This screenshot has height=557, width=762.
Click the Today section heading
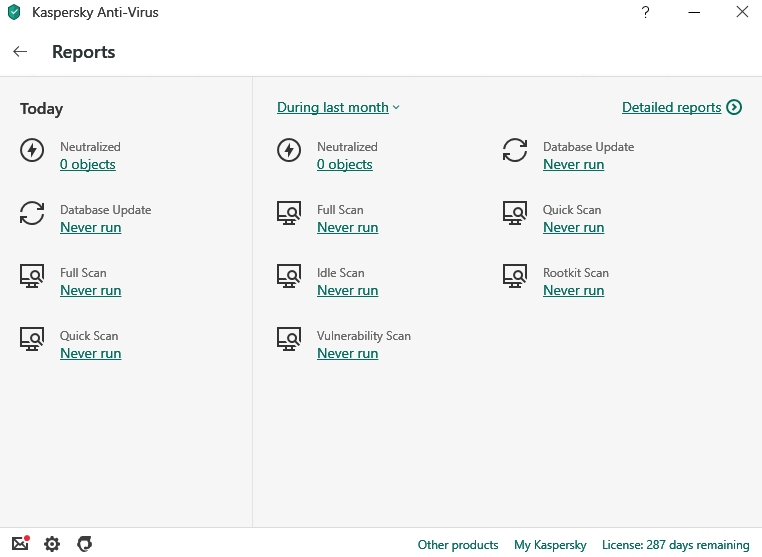coord(41,109)
